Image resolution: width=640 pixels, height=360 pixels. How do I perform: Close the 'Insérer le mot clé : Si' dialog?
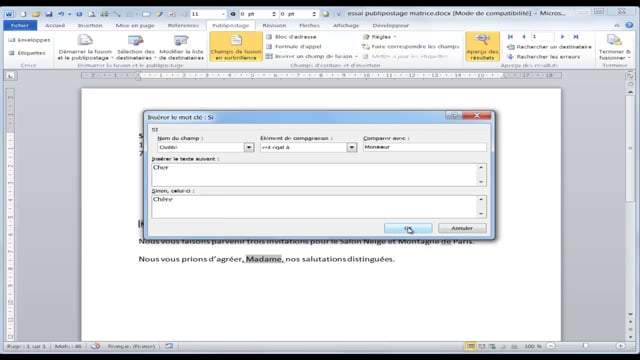pos(476,116)
